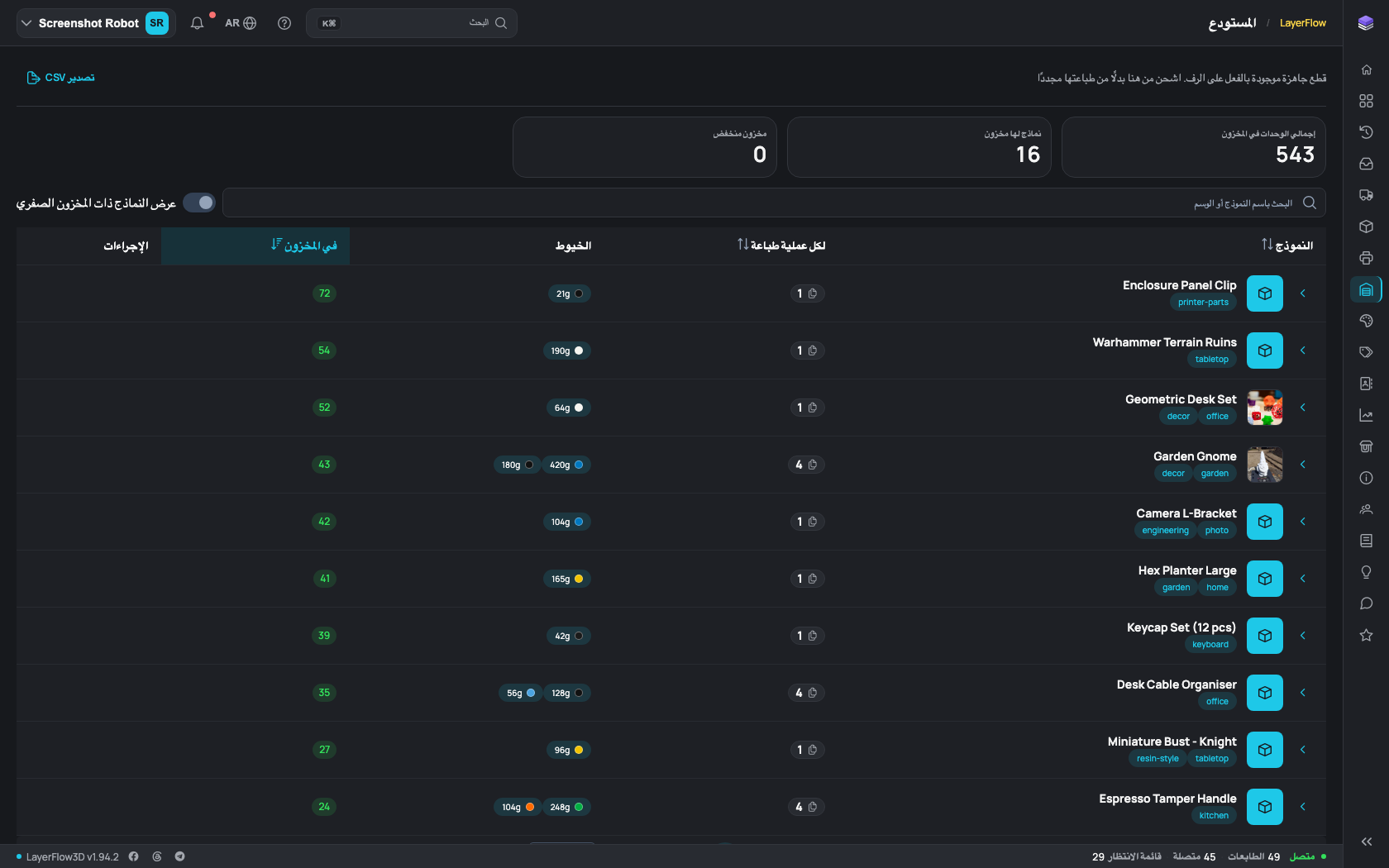Expand the Geometric Desk Set row
1389x868 pixels.
pyautogui.click(x=1303, y=408)
